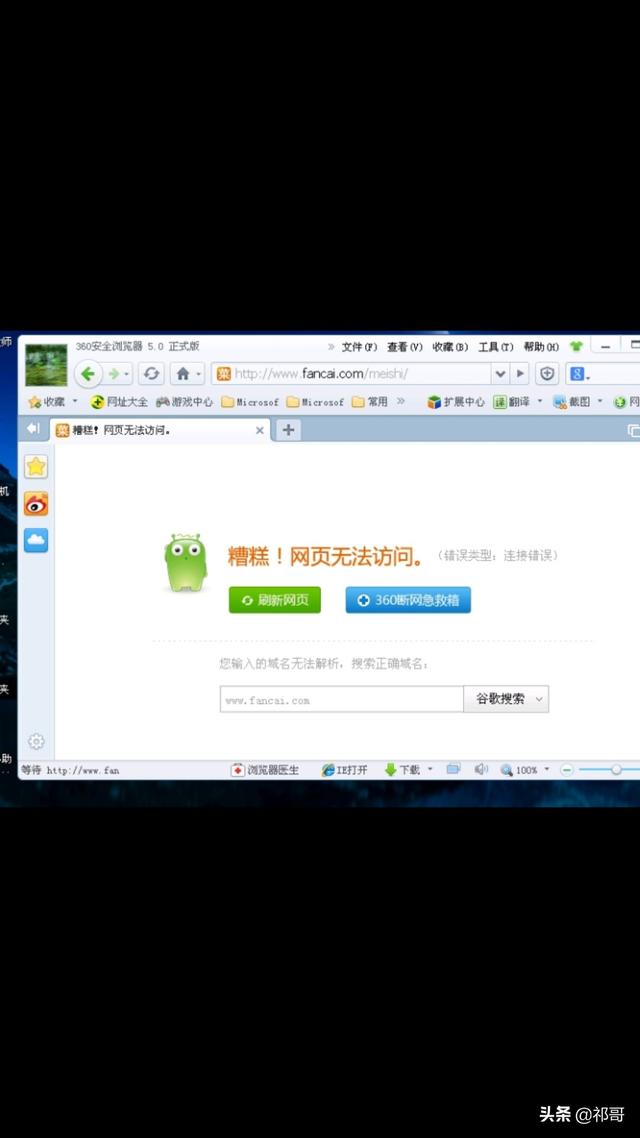Toggle the mute speaker icon in status bar

(x=480, y=769)
